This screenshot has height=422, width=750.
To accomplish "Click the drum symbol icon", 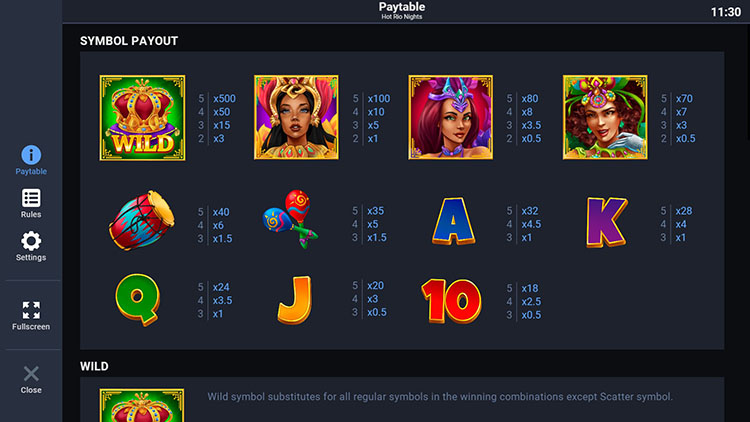I will pyautogui.click(x=142, y=221).
